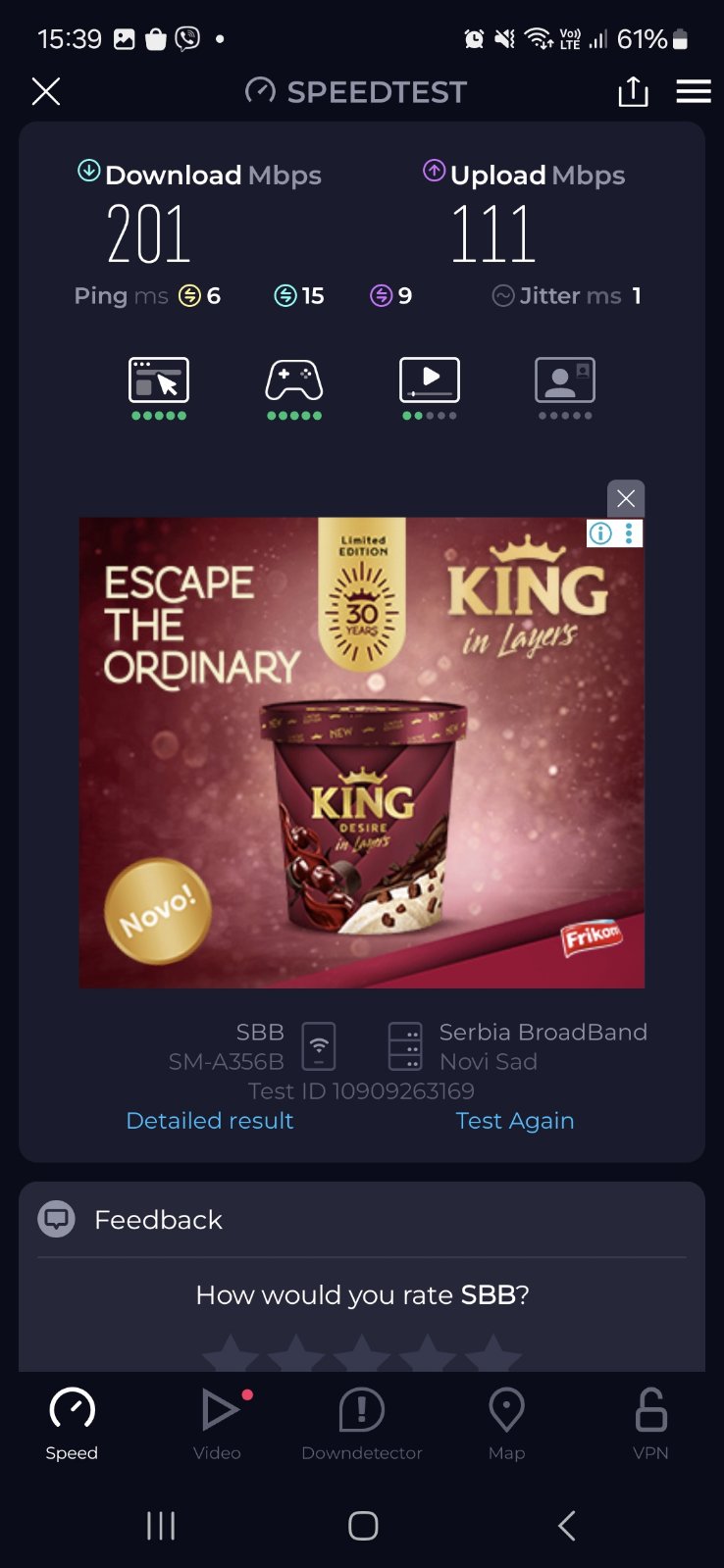Tap the web browsing quality icon
The width and height of the screenshot is (724, 1568).
coord(159,379)
